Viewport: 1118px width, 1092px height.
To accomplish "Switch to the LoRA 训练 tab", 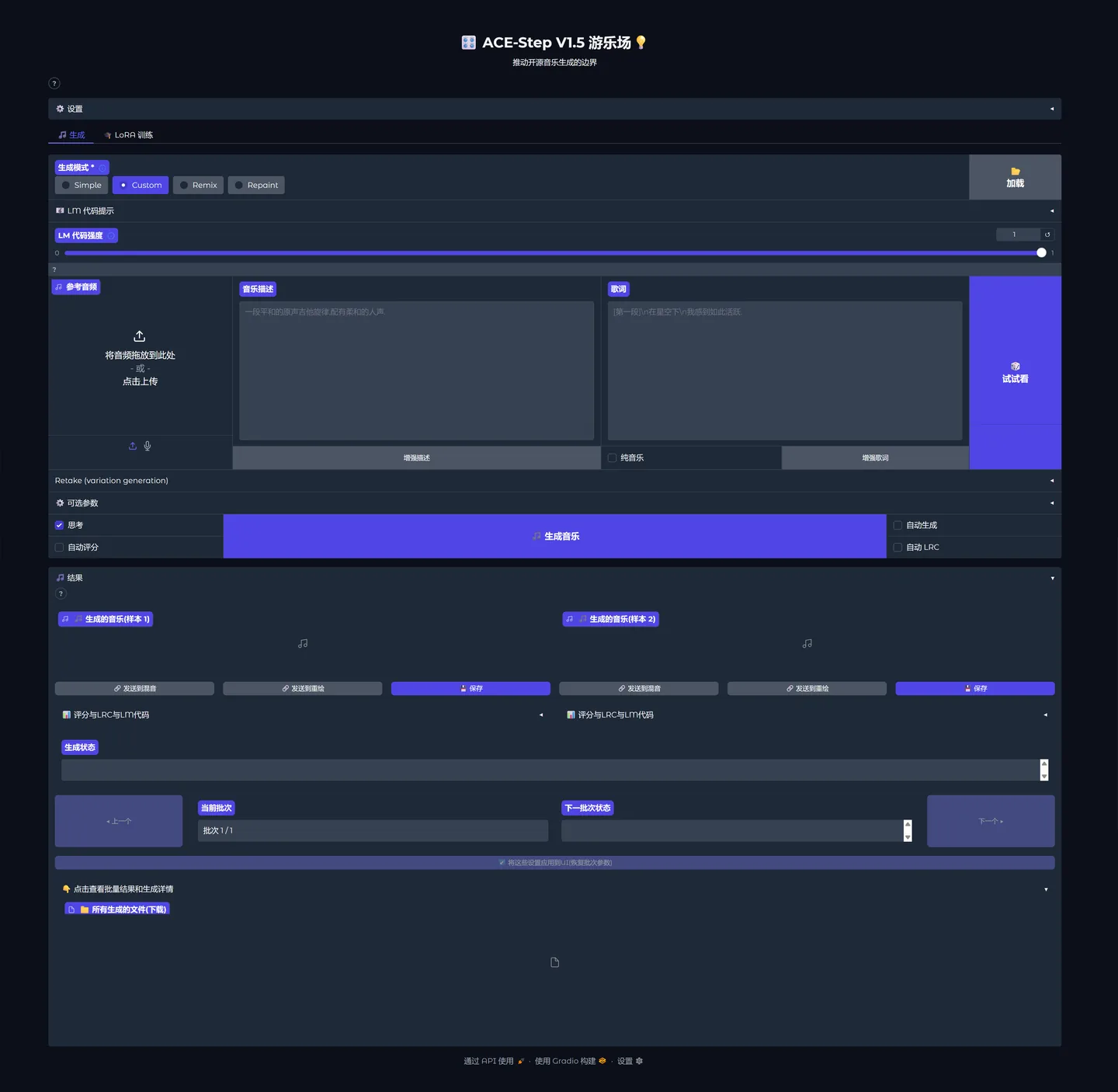I will 129,135.
